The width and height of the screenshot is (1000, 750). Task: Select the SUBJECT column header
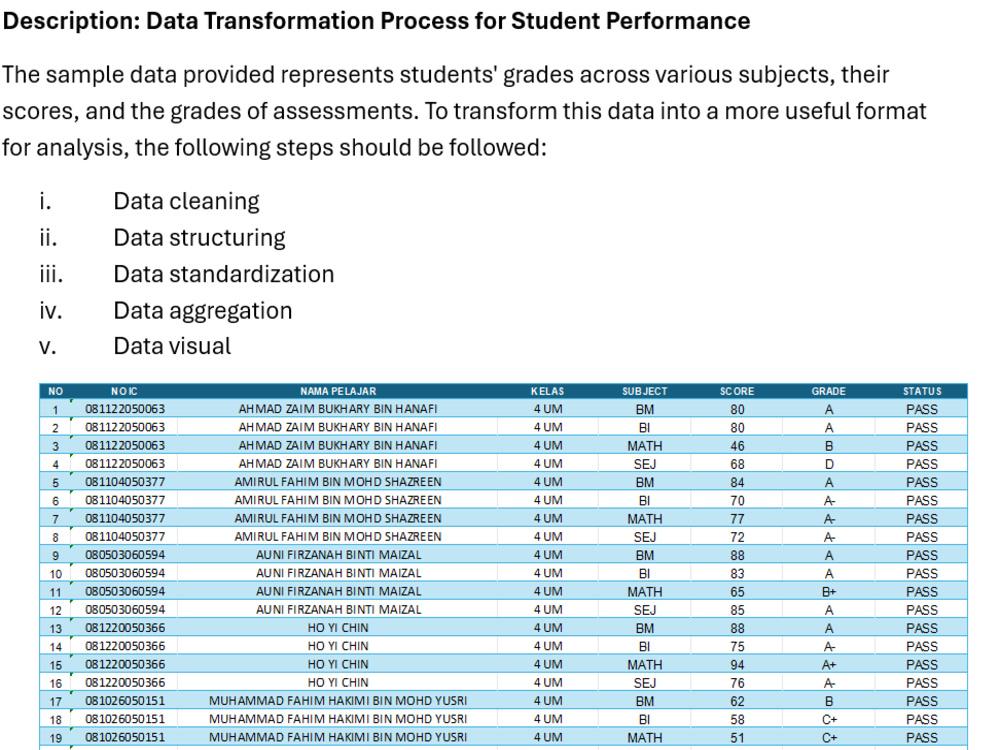(644, 391)
